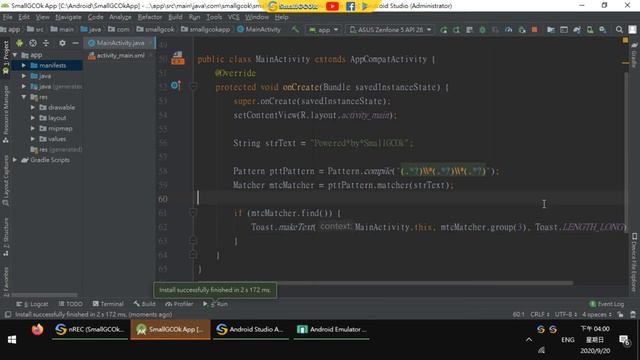Expand the drawable folder arrow
The height and width of the screenshot is (360, 640).
pos(33,107)
